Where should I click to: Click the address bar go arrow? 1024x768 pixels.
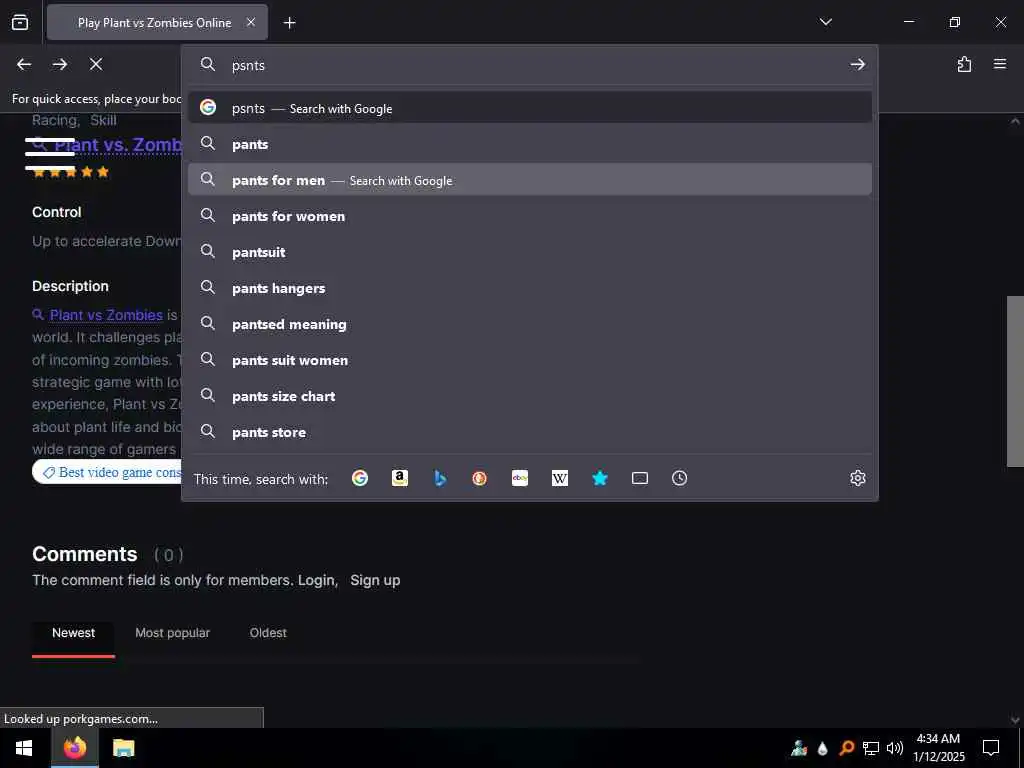pos(857,64)
